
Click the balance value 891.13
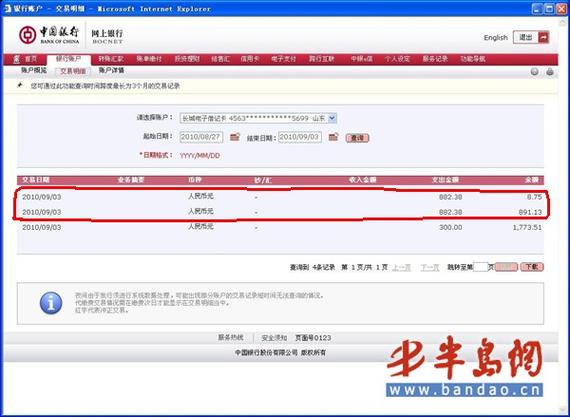(x=530, y=212)
